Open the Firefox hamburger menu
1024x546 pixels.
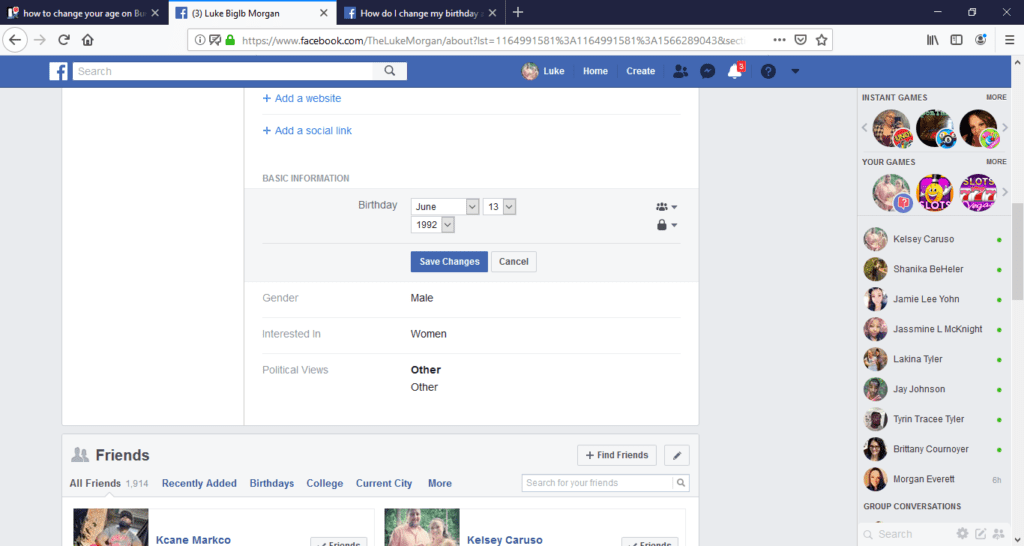click(1009, 40)
